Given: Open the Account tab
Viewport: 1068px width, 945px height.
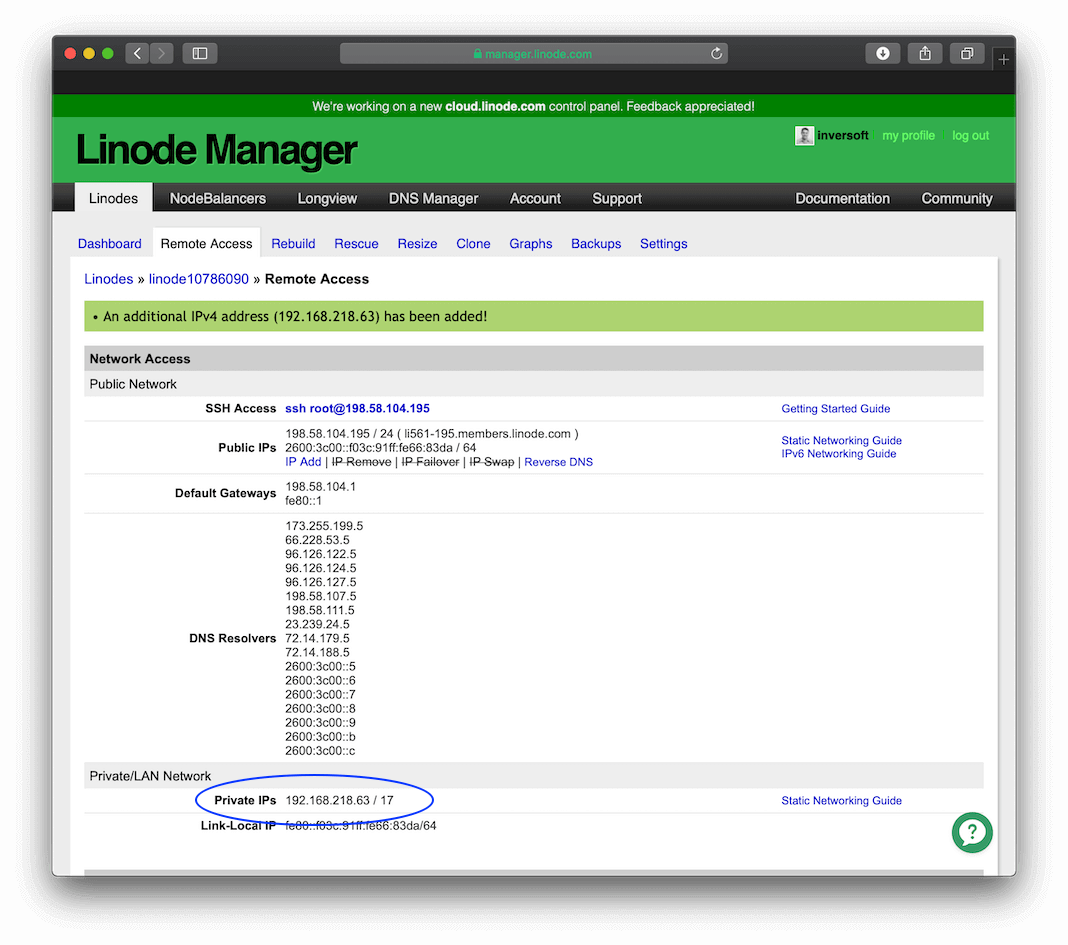Looking at the screenshot, I should (x=535, y=198).
